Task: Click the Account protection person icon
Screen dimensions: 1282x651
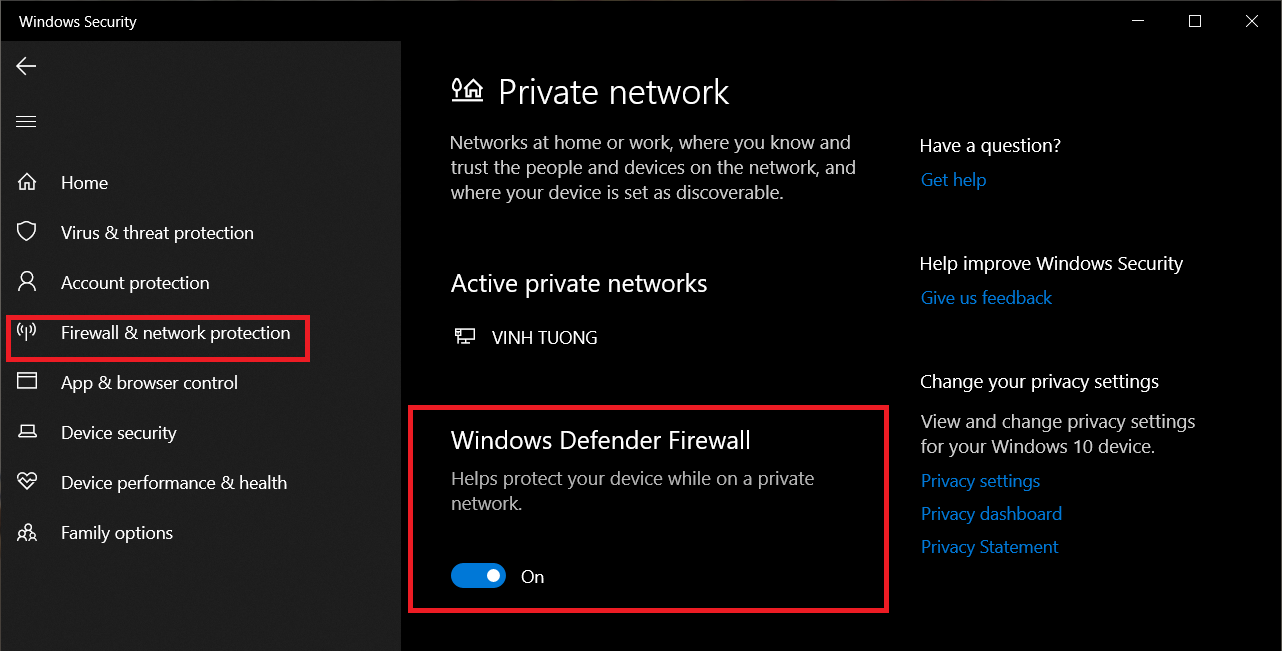Action: (27, 281)
